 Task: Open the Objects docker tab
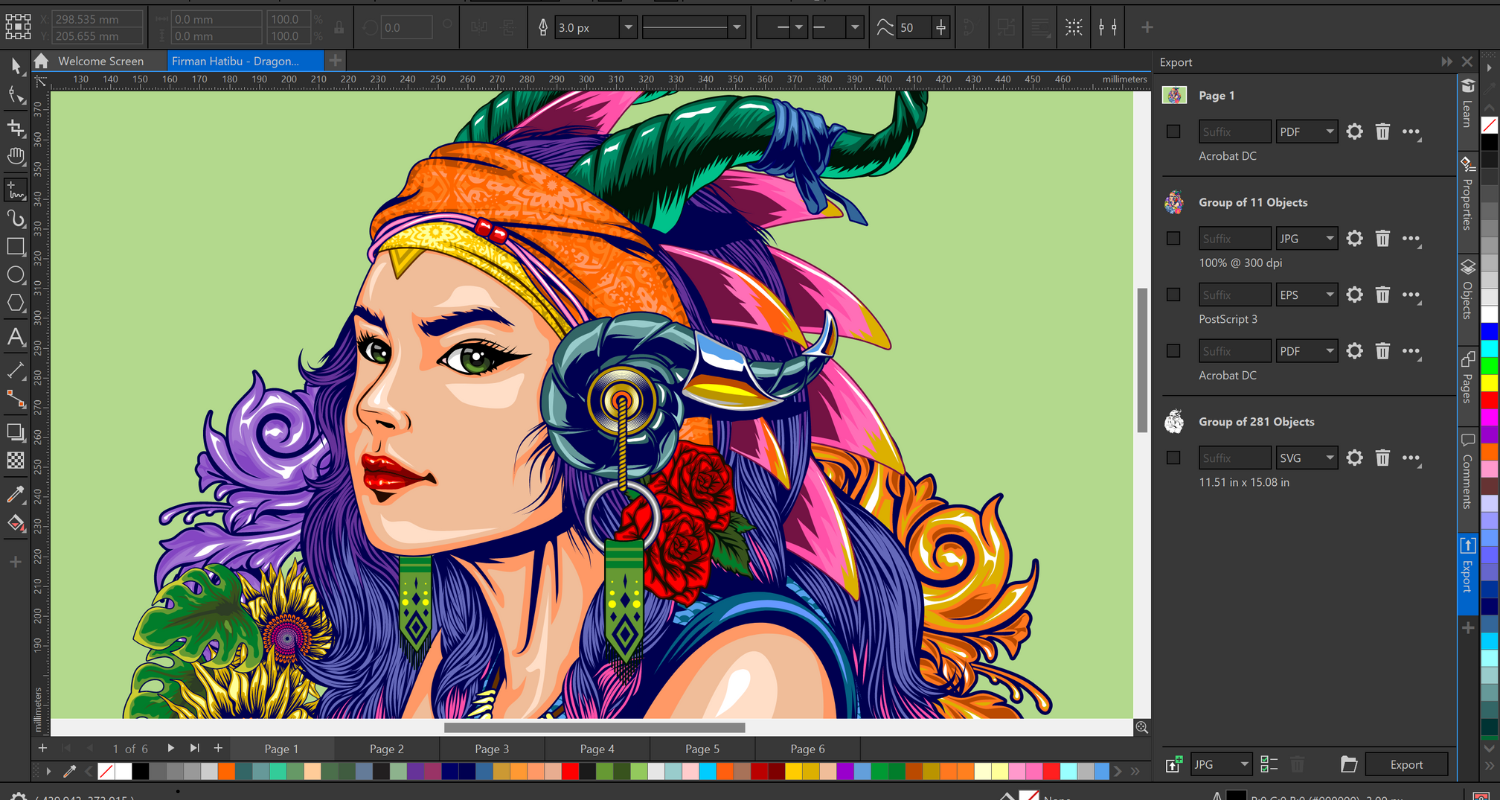pyautogui.click(x=1467, y=289)
